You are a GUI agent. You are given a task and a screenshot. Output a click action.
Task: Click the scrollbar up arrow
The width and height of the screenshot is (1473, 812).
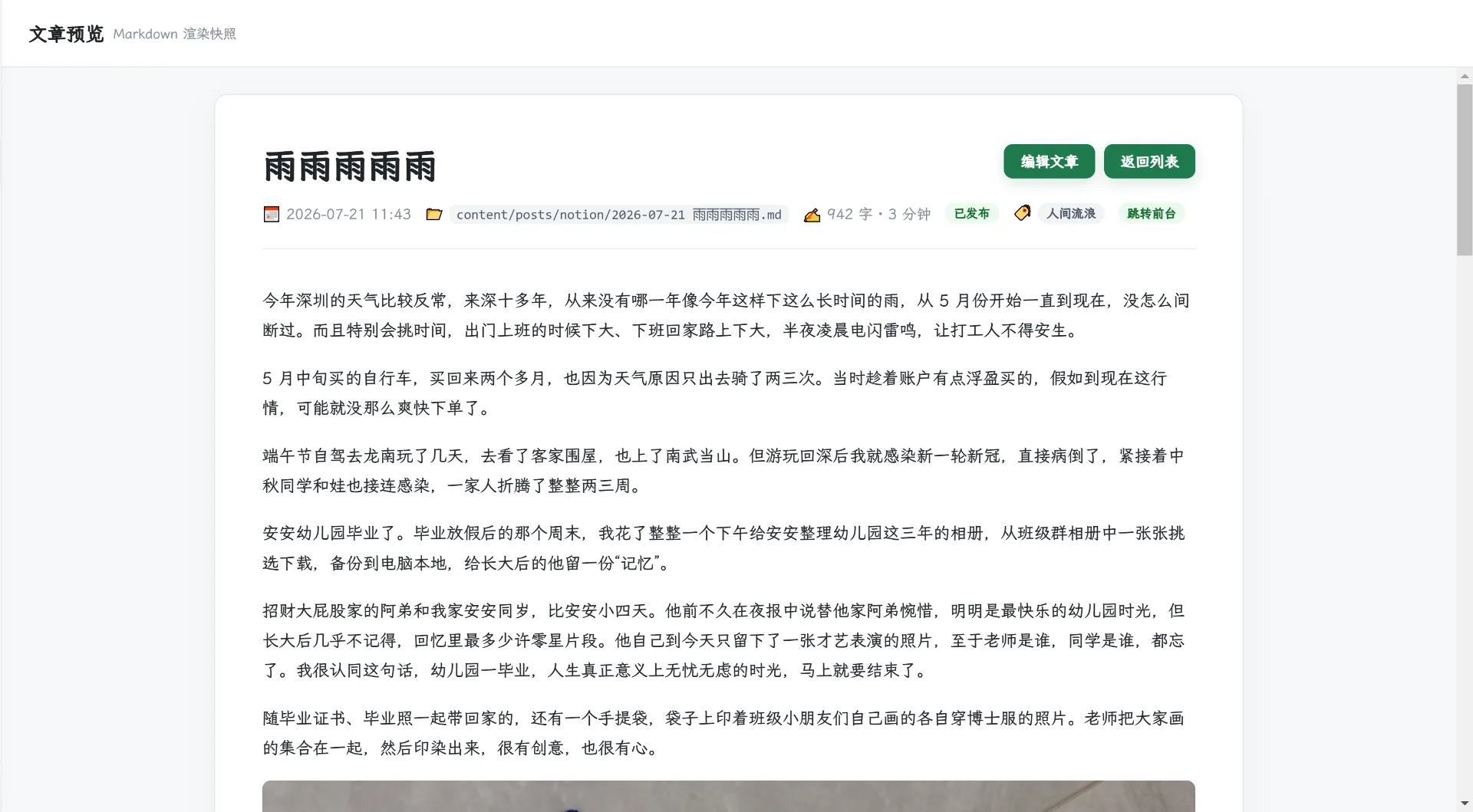click(1465, 76)
